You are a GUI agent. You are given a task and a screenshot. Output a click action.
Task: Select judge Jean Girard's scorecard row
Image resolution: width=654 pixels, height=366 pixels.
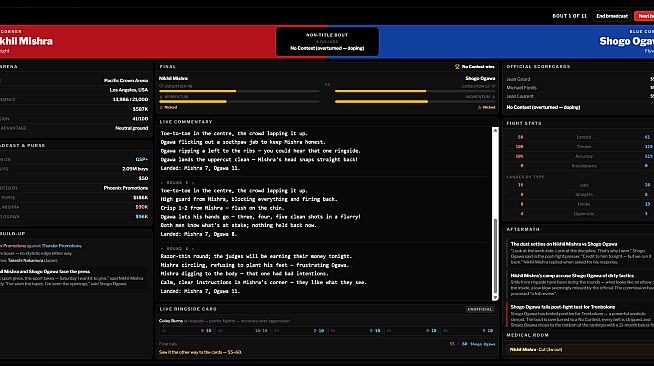[x=580, y=79]
